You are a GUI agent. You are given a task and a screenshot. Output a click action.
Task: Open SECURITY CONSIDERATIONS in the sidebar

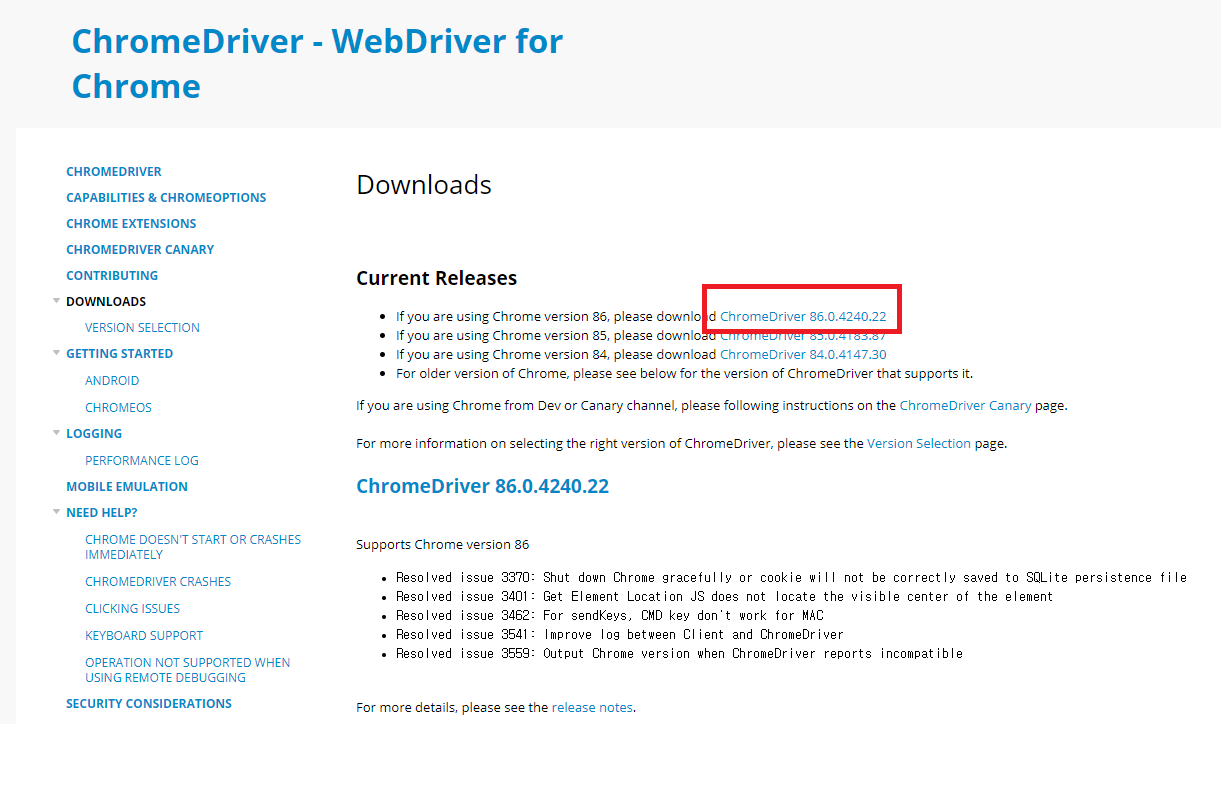149,704
